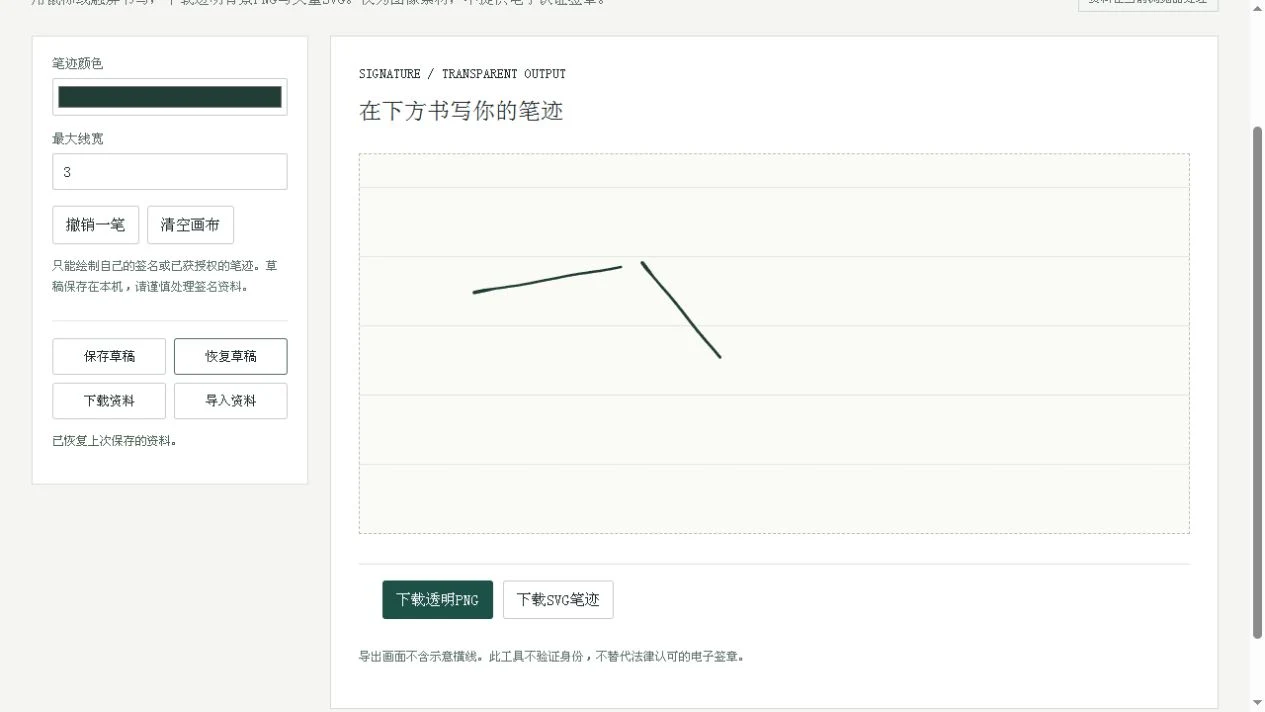
Task: Click the 下载资料 button
Action: [x=109, y=401]
